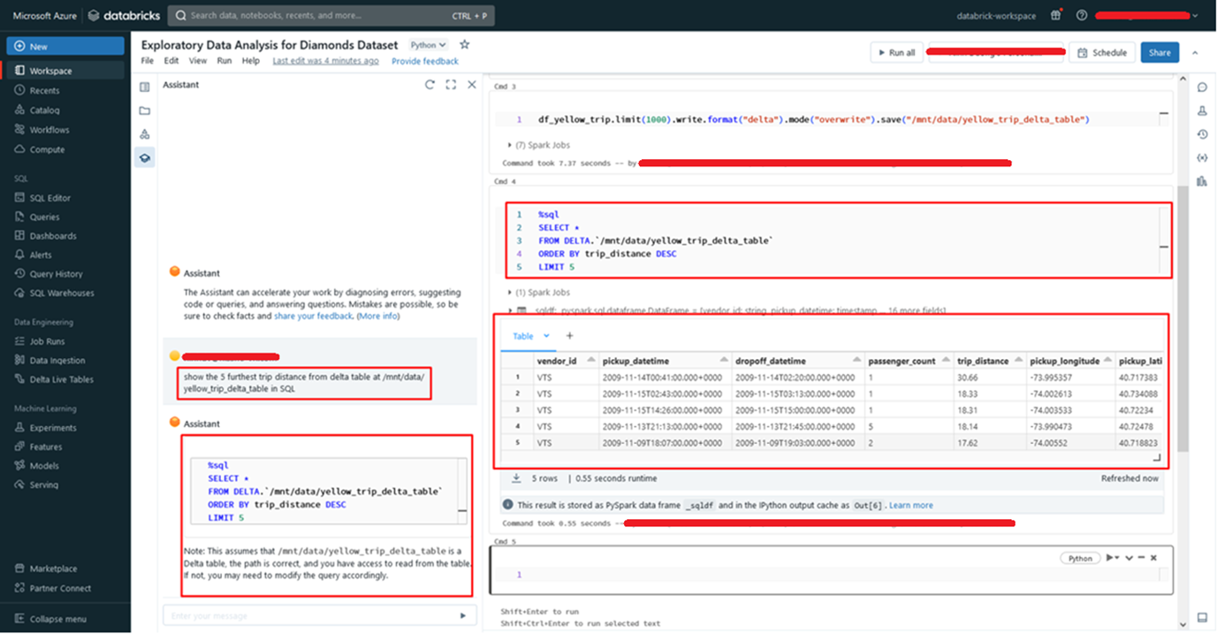The height and width of the screenshot is (634, 1217).
Task: Refresh the Assistant conversation
Action: 430,85
